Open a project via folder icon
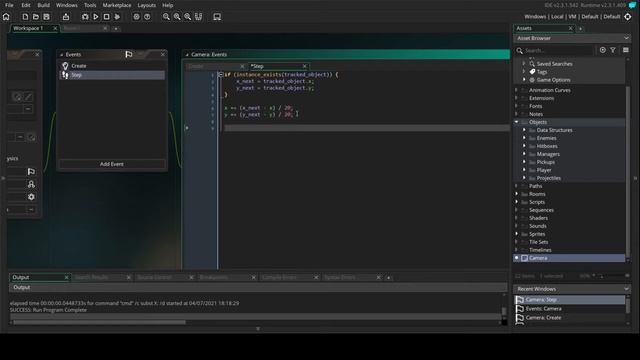Screen dimensions: 640x360 (x=36, y=17)
